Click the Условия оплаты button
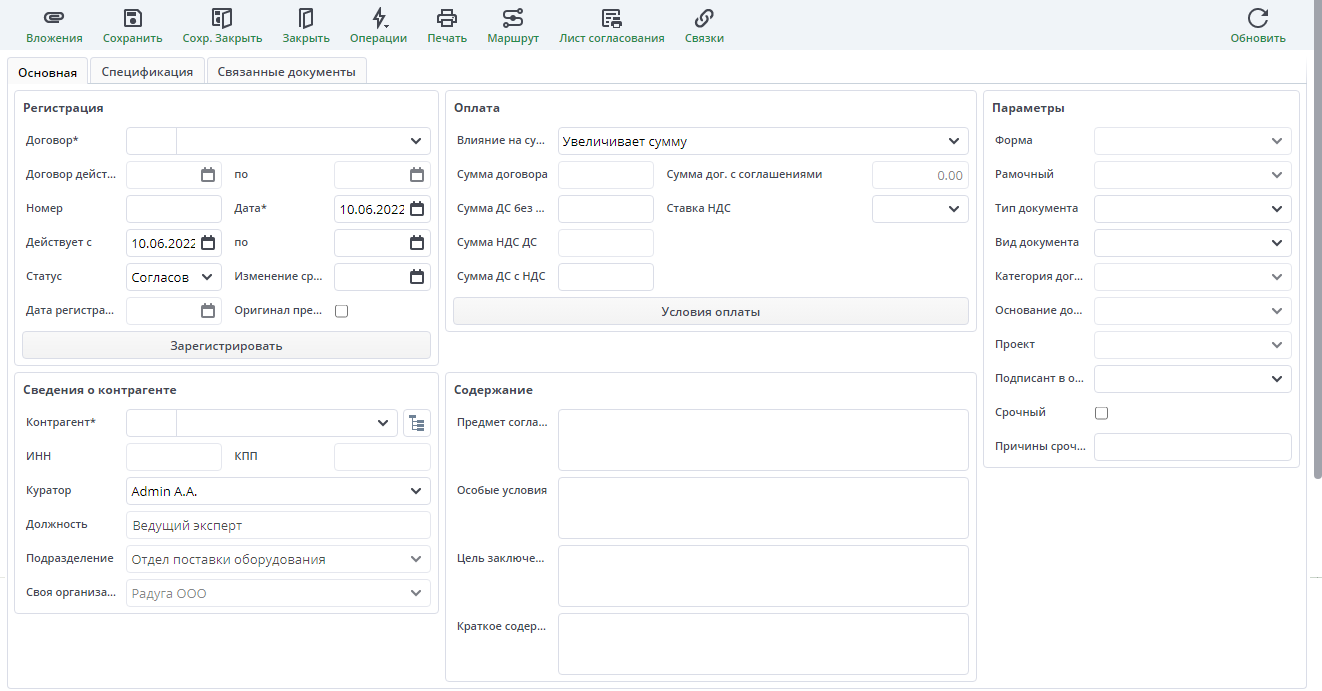 coord(711,312)
